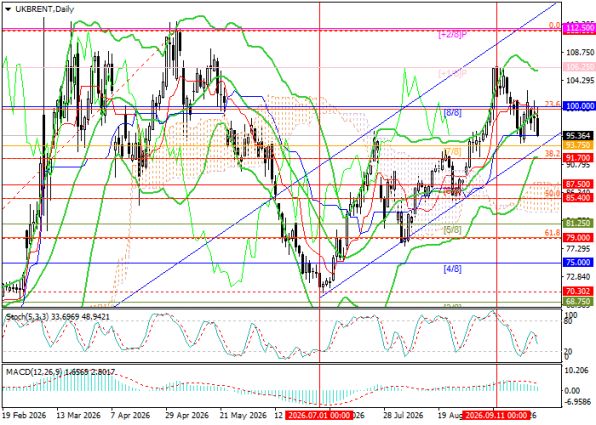Click the 29 Apr 2026 date label

coord(186,415)
